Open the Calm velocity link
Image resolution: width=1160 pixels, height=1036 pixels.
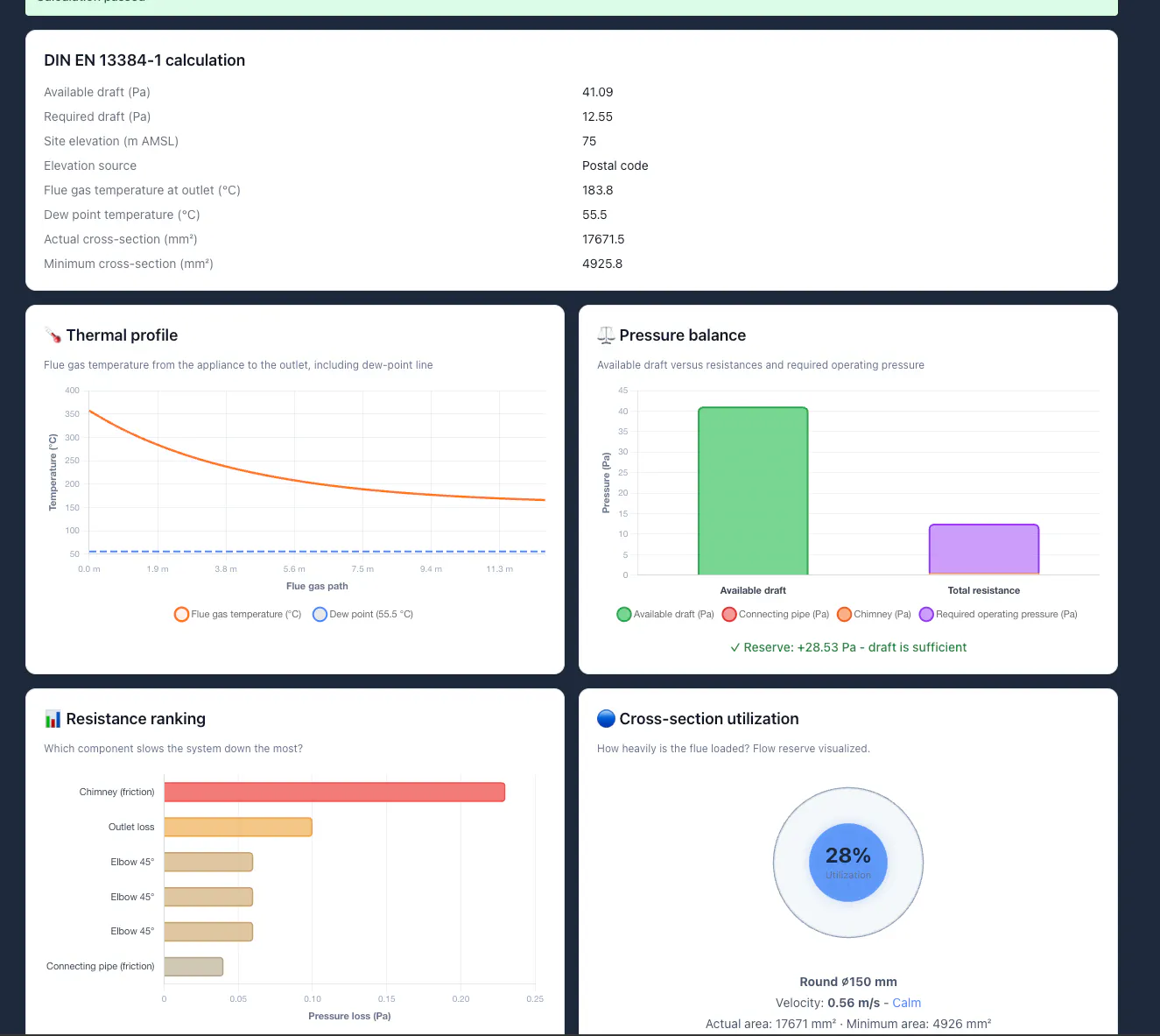coord(906,1003)
